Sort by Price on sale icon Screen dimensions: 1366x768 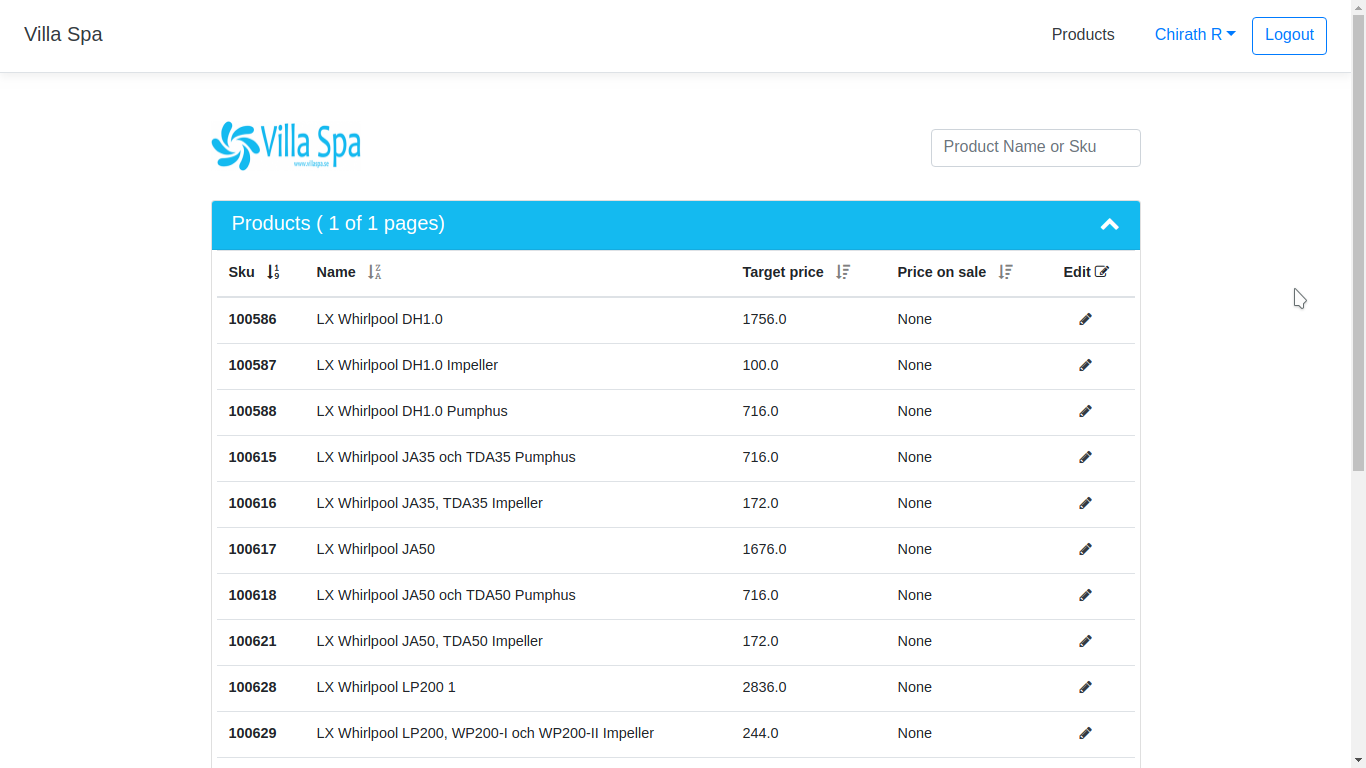coord(1005,272)
